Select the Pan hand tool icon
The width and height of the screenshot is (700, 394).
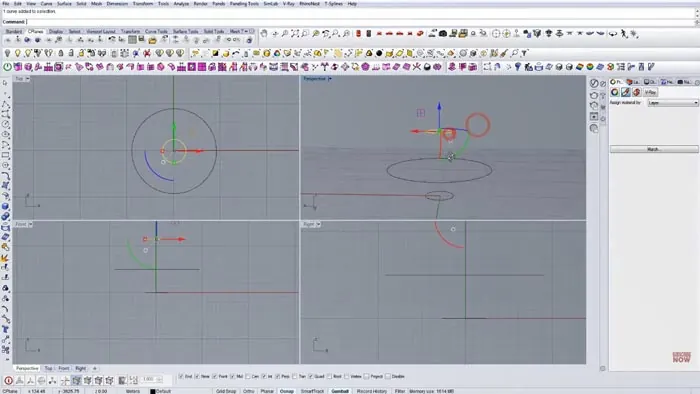pyautogui.click(x=264, y=33)
